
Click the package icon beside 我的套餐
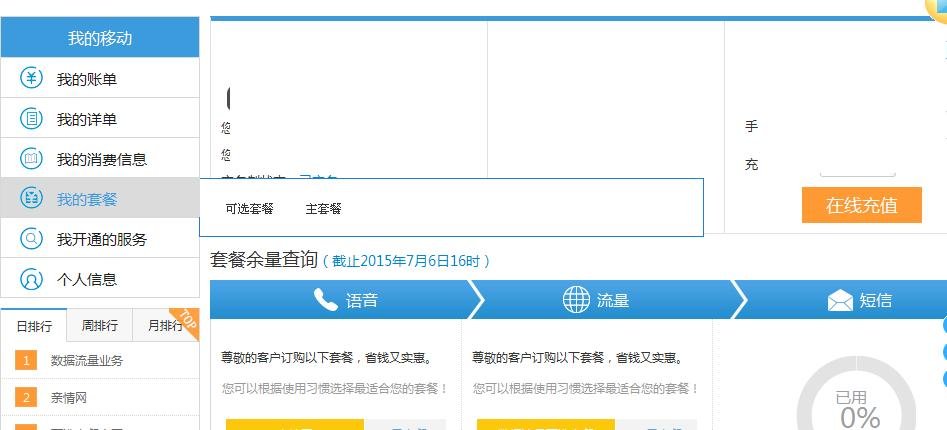31,198
